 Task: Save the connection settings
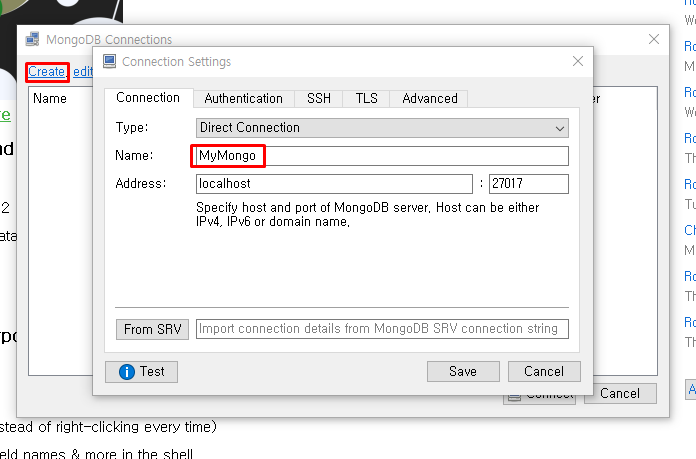[x=463, y=371]
